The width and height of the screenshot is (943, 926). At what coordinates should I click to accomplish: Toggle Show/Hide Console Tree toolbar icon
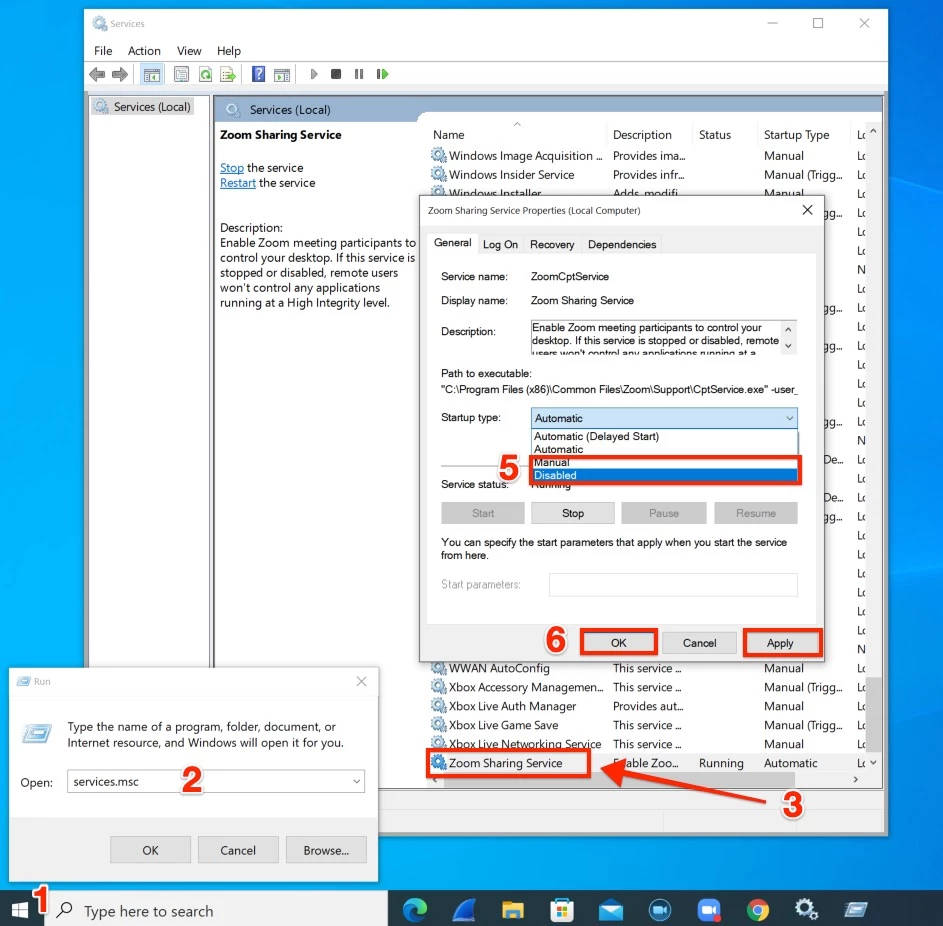(x=152, y=75)
